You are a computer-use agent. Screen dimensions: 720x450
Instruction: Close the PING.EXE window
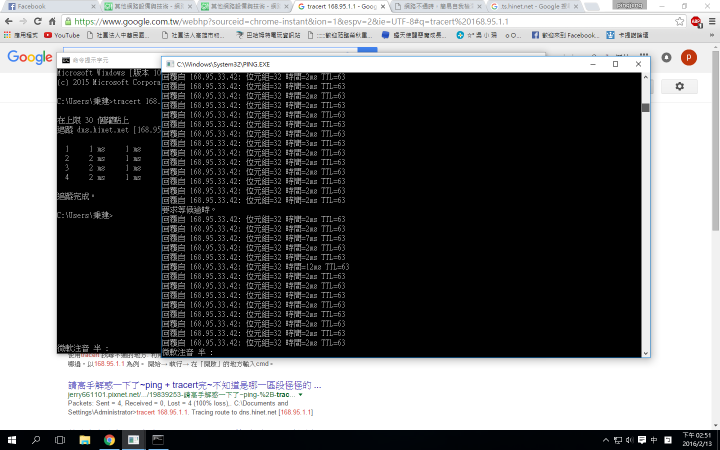coord(638,64)
